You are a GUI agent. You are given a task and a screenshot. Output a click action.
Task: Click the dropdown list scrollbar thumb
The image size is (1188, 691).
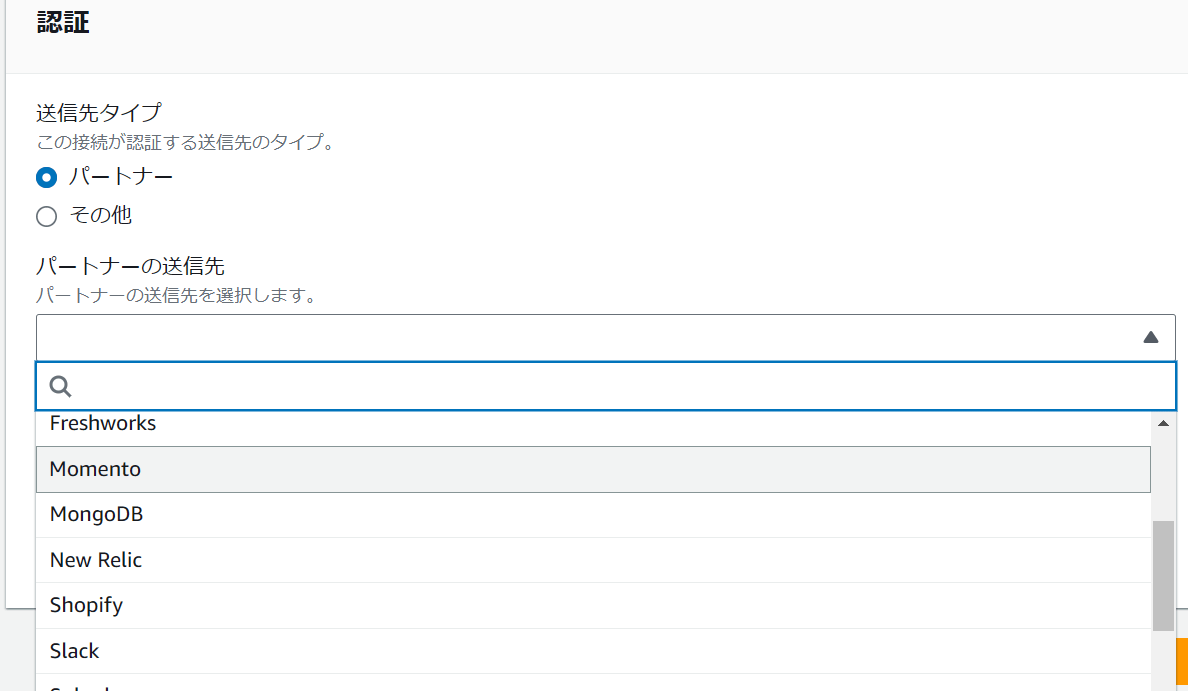point(1163,575)
